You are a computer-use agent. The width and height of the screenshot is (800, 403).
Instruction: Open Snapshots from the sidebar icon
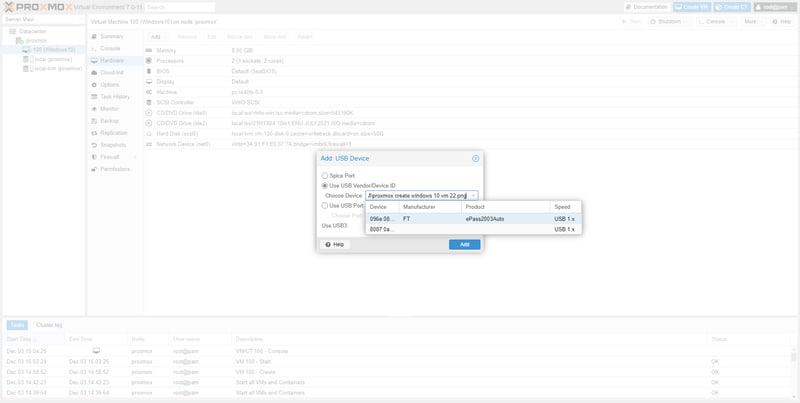94,144
